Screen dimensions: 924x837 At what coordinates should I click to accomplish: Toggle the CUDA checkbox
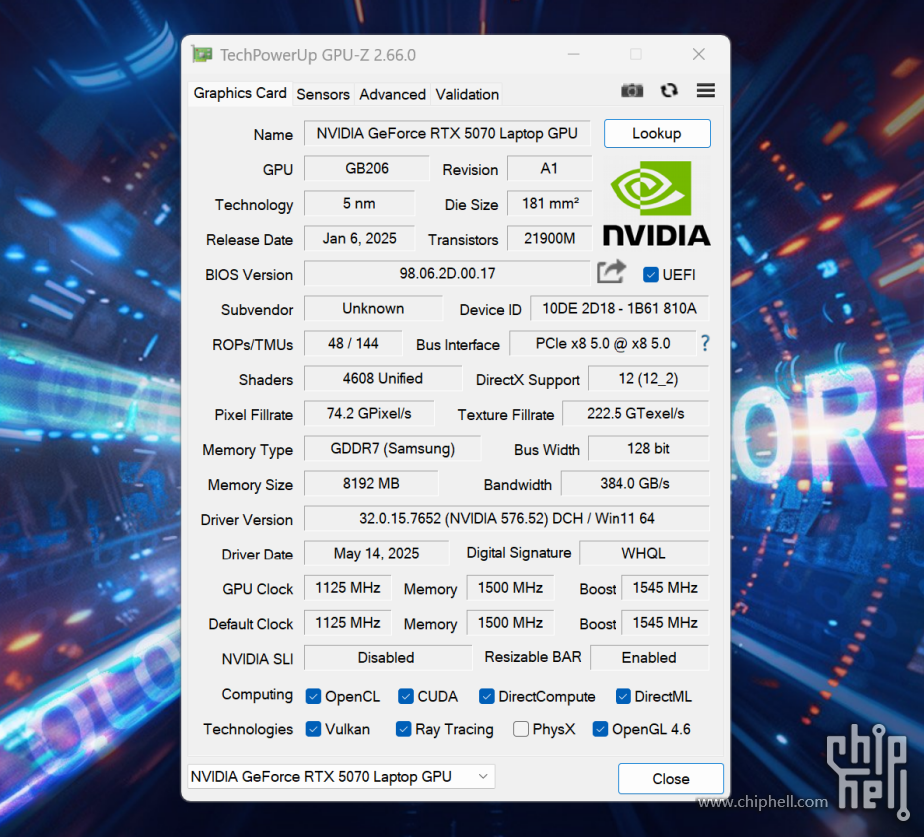pyautogui.click(x=405, y=697)
